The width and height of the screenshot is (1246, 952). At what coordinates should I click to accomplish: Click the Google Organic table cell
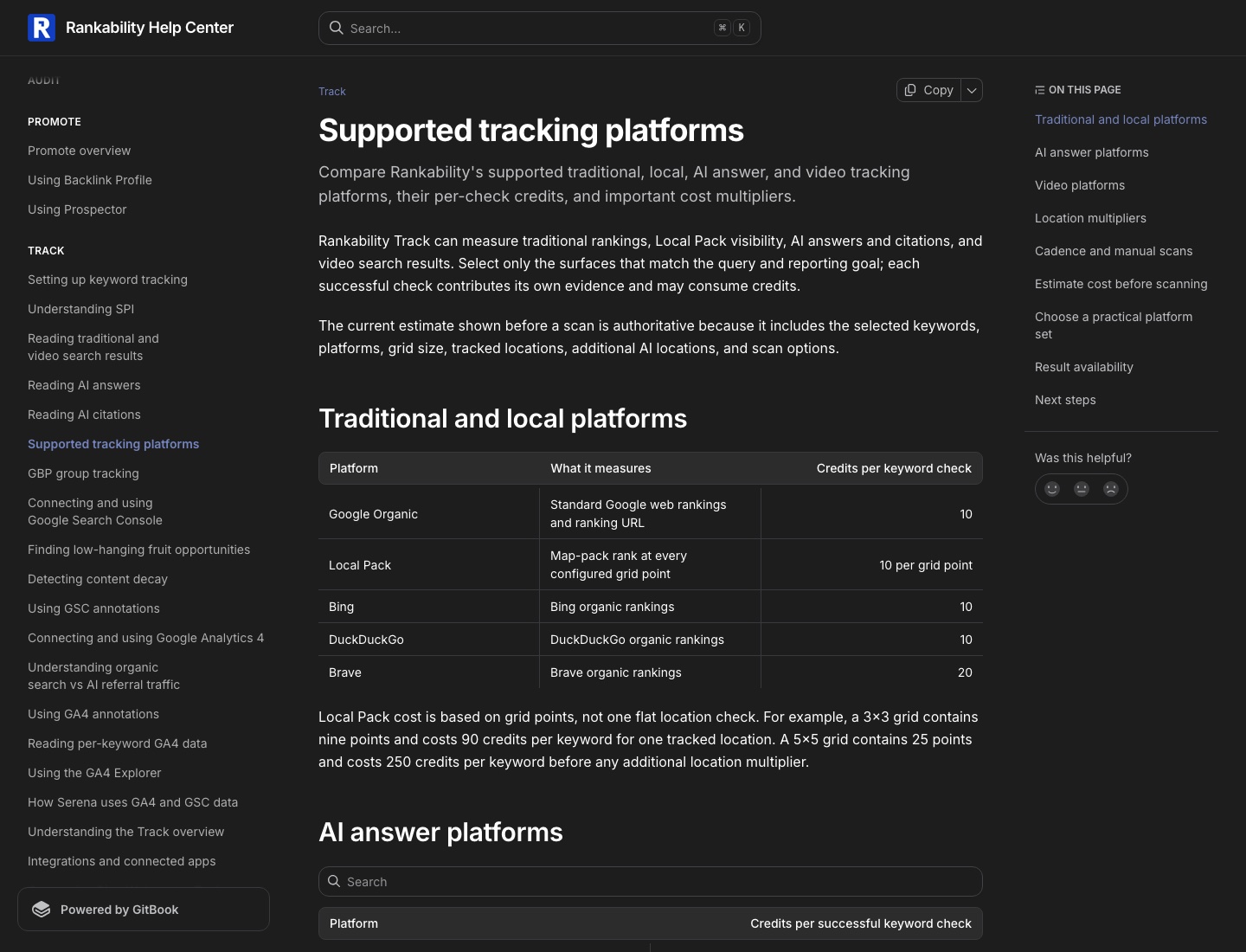tap(429, 514)
